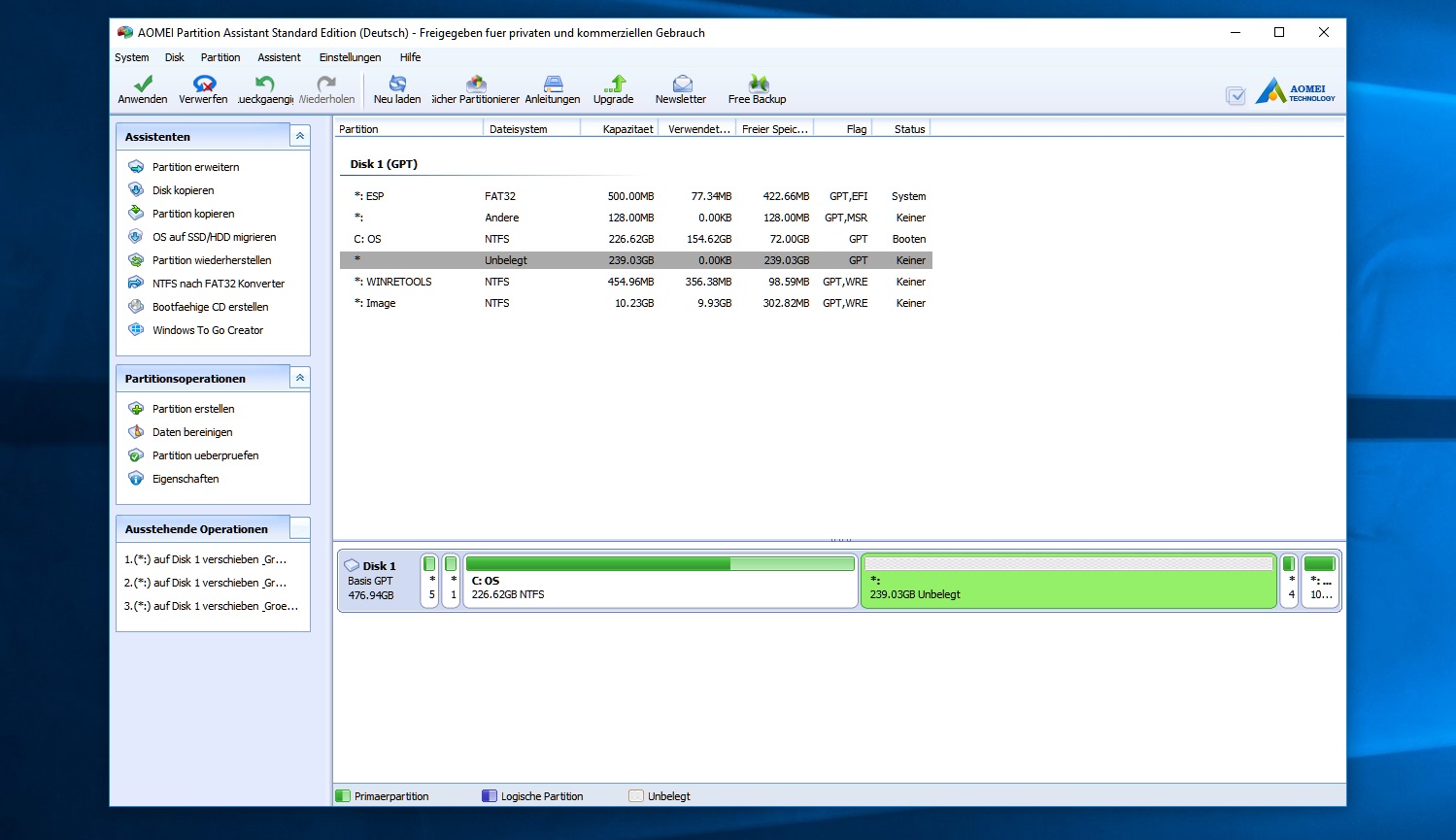The height and width of the screenshot is (840, 1456).
Task: Click the checklist icon beside the AOMEI logo
Action: click(1236, 95)
